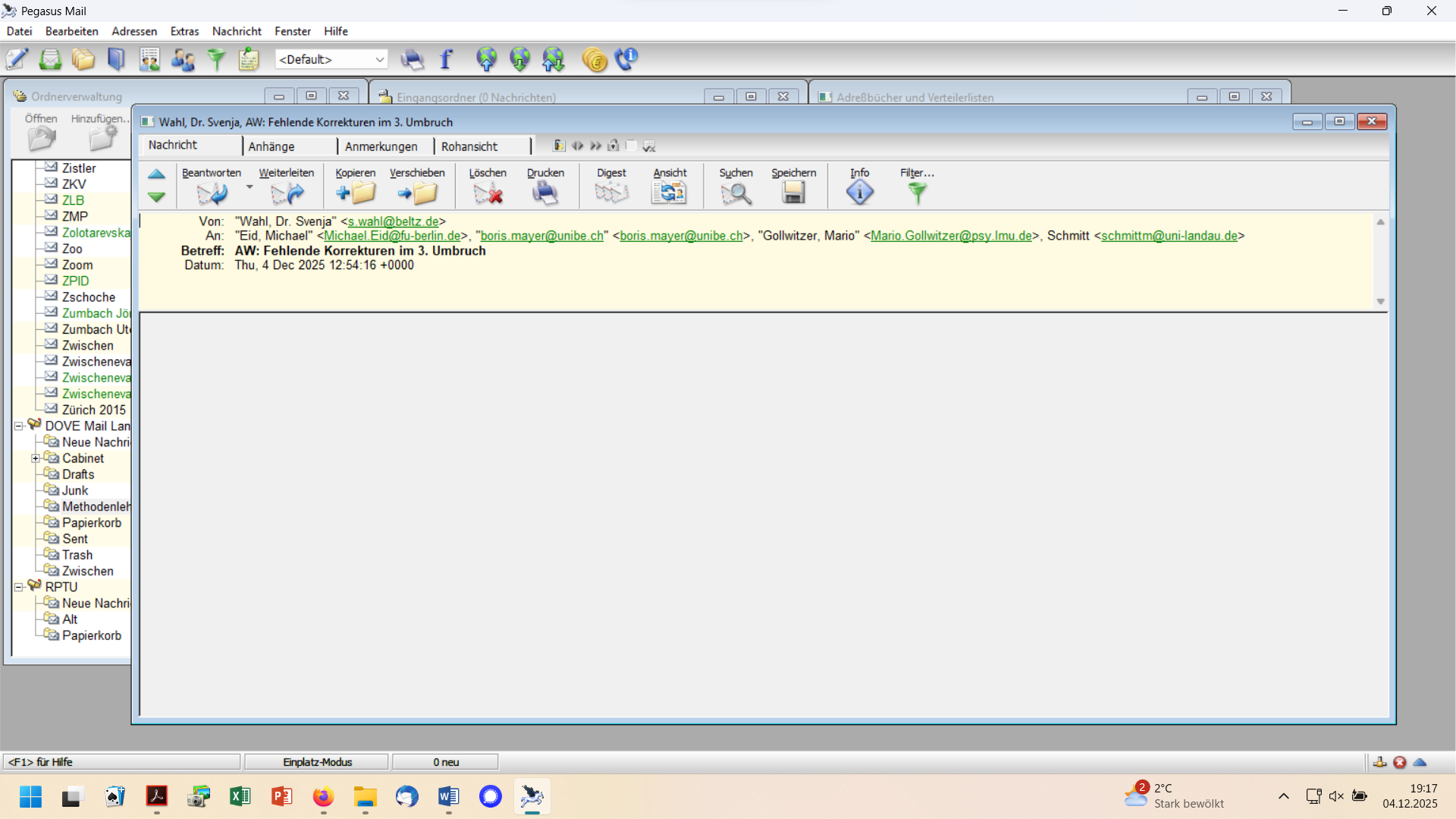Screen dimensions: 1456x819
Task: Click the schmittm@uni-landau.de address link
Action: pos(1169,236)
